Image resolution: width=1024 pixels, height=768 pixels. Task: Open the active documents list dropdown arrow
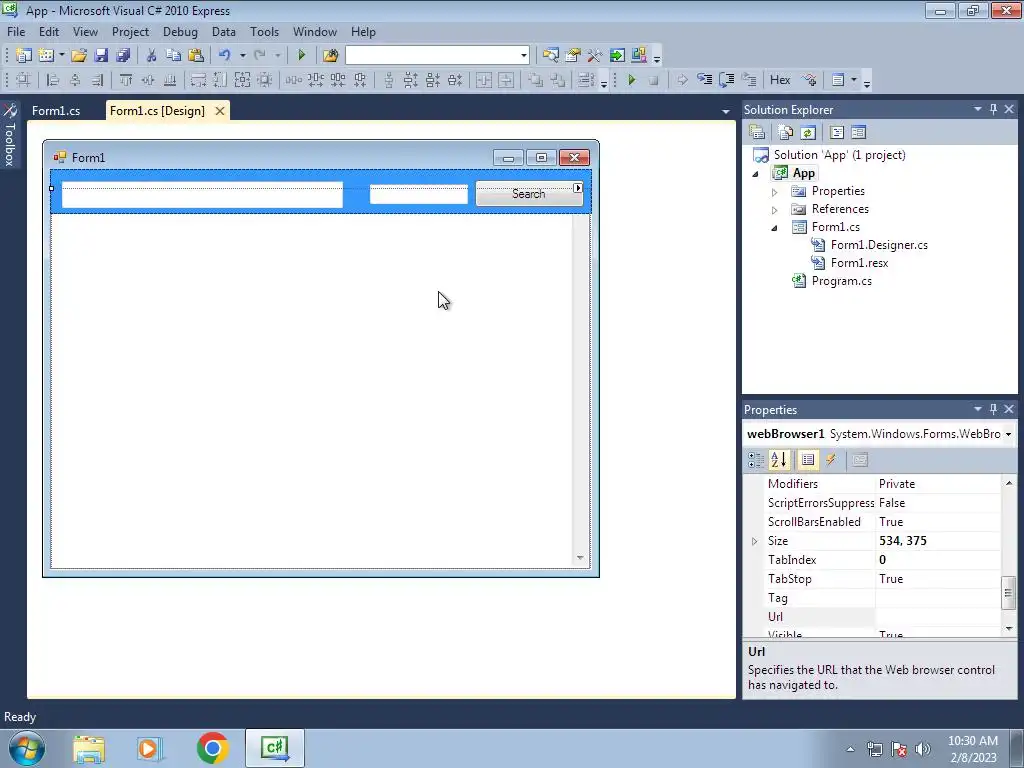(x=726, y=112)
